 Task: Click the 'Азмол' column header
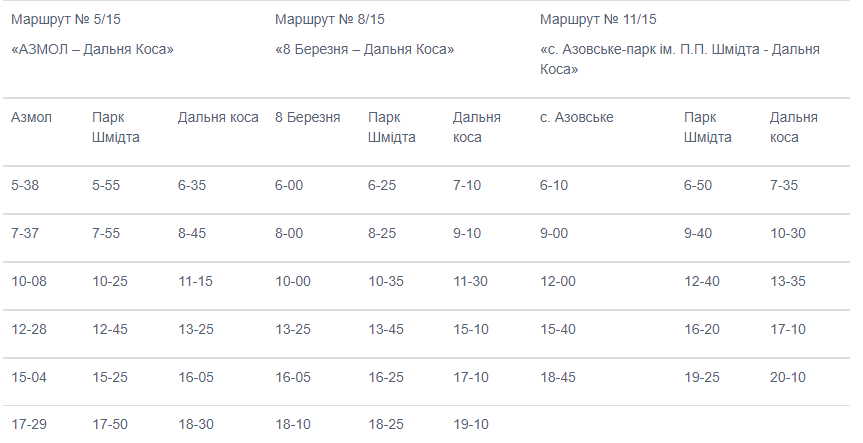coord(31,117)
